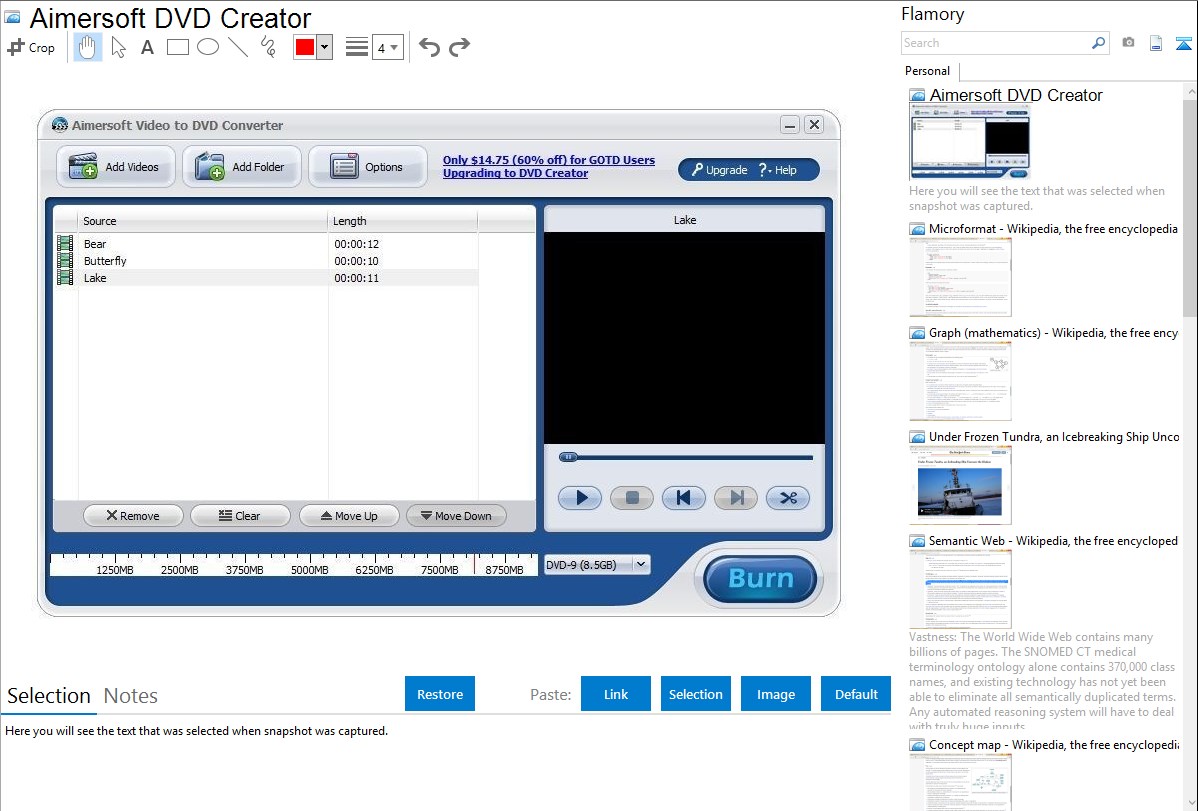Select the arrow pointer tool
Image resolution: width=1198 pixels, height=811 pixels.
tap(118, 47)
